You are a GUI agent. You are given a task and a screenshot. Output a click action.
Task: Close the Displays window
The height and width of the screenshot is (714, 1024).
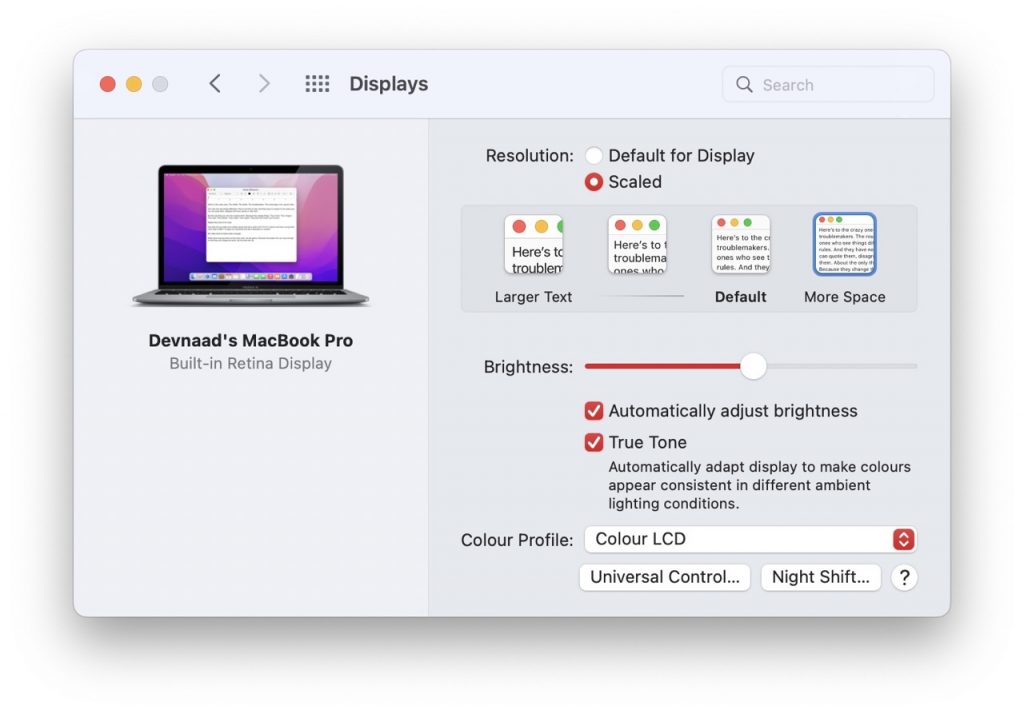[x=108, y=84]
